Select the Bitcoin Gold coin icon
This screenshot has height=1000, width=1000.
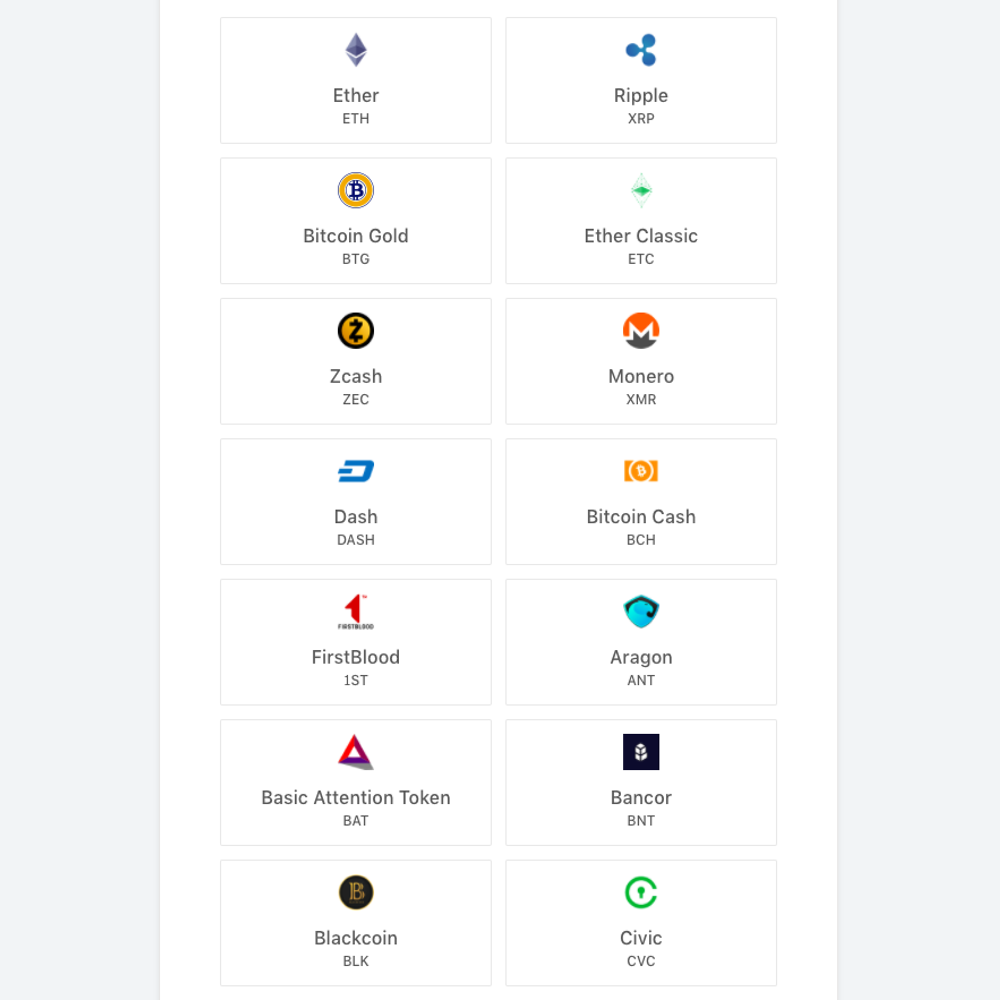point(356,190)
